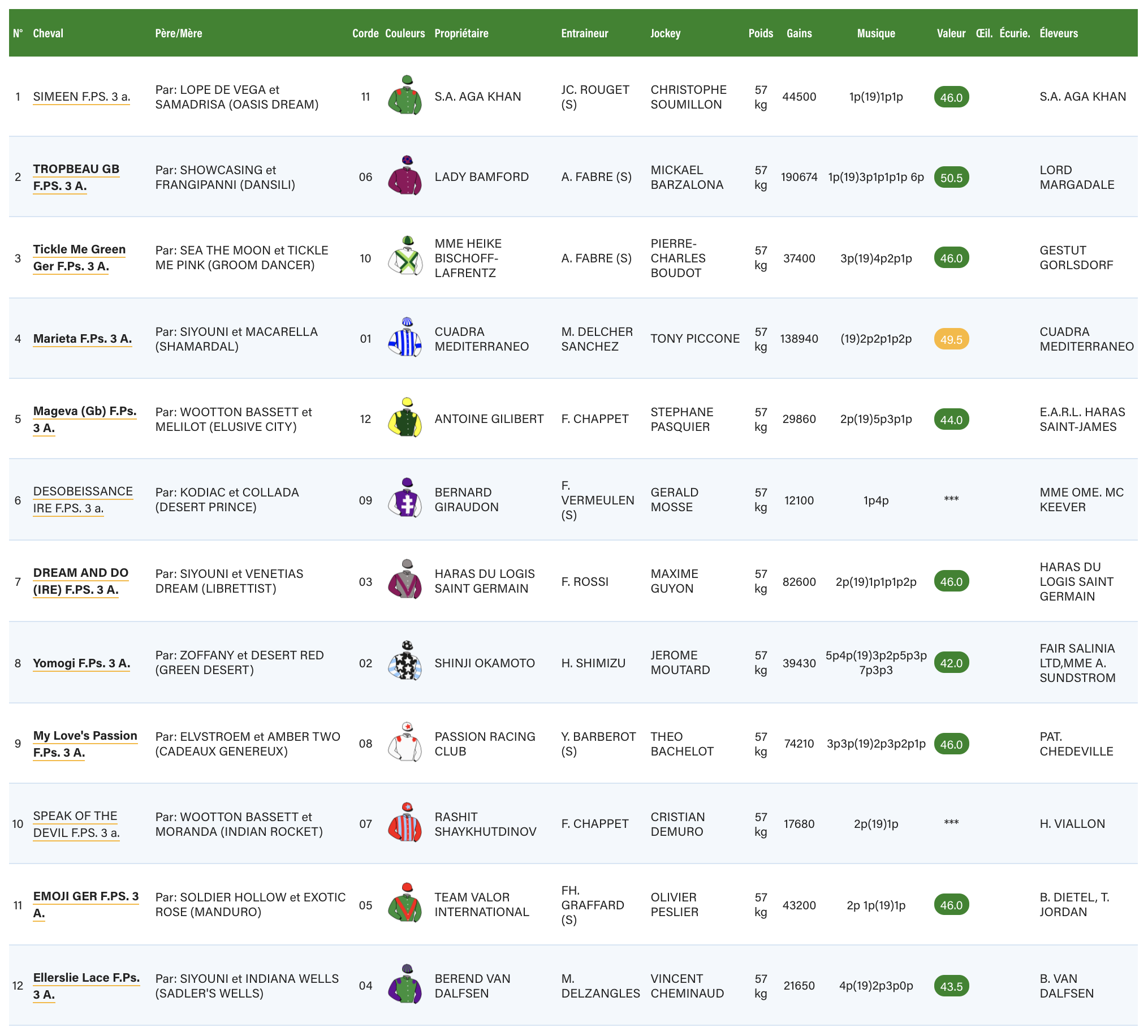1148x1036 pixels.
Task: Click the Gains column header
Action: tap(799, 33)
